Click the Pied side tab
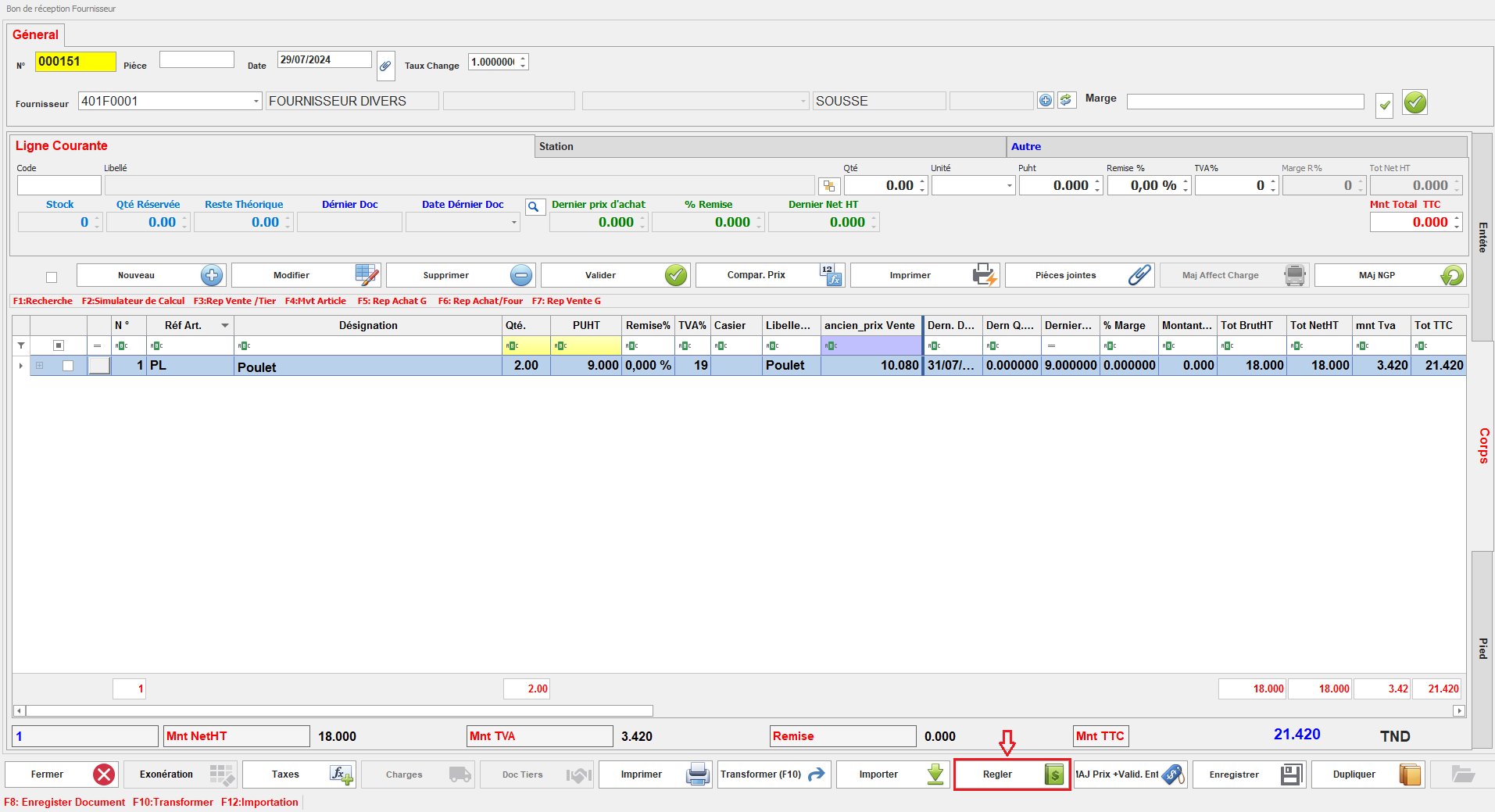Viewport: 1495px width, 812px height. pyautogui.click(x=1482, y=649)
